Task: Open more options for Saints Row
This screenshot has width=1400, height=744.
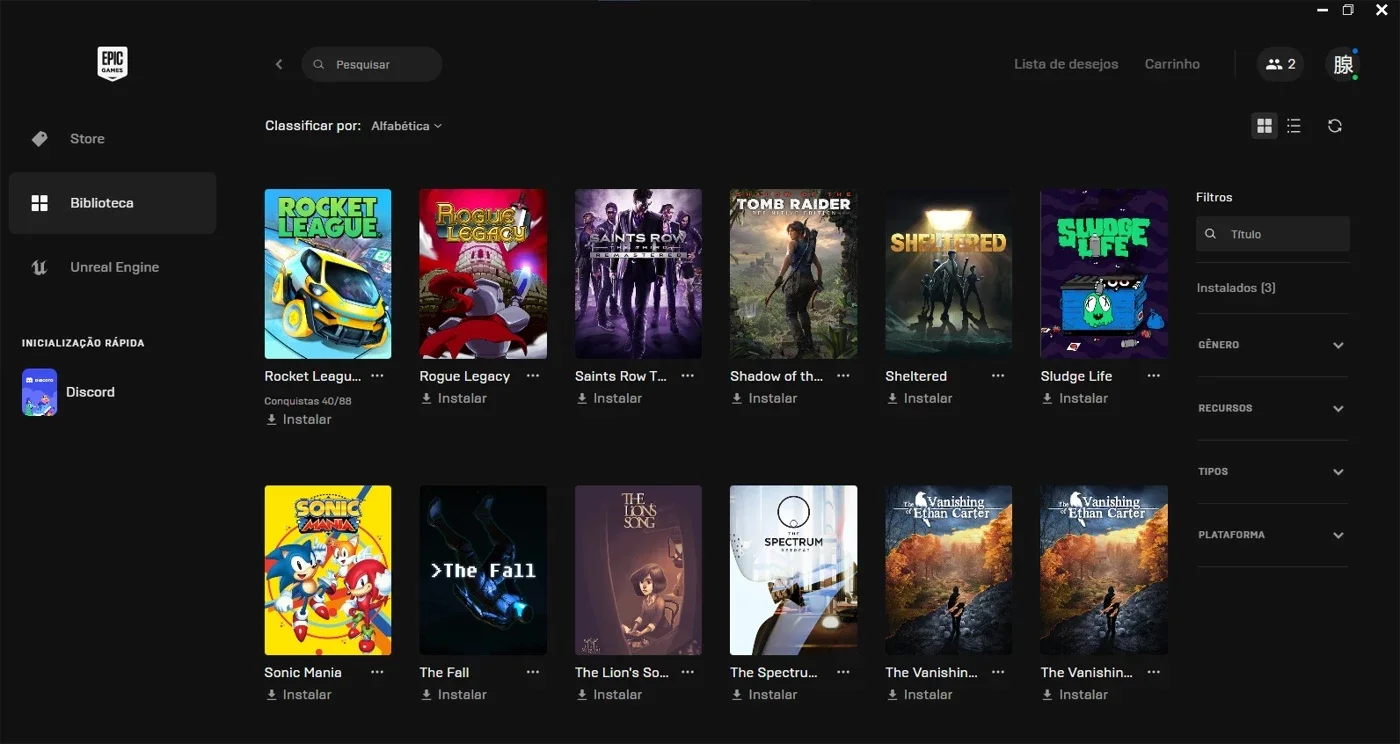Action: [x=688, y=376]
